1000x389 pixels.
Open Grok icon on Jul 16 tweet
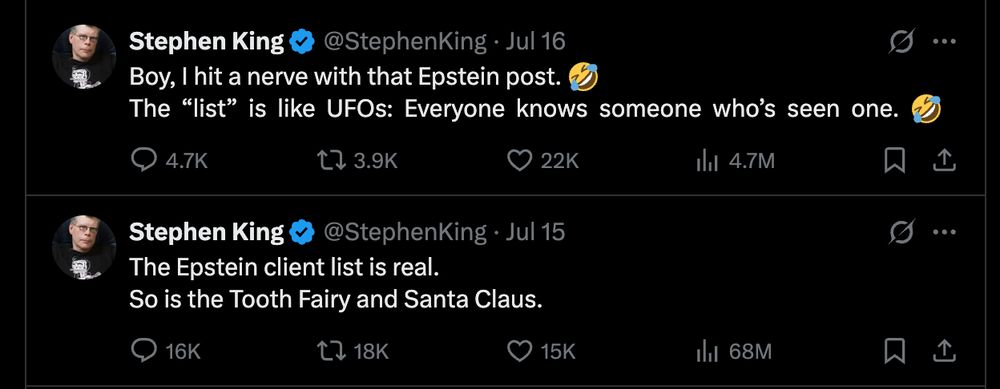tap(902, 42)
